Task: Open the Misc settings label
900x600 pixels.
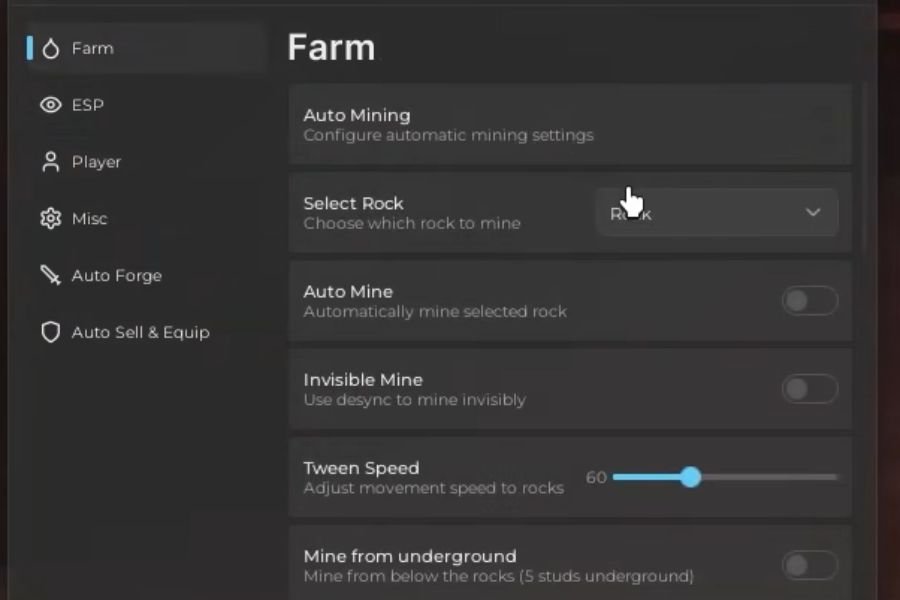Action: coord(90,219)
